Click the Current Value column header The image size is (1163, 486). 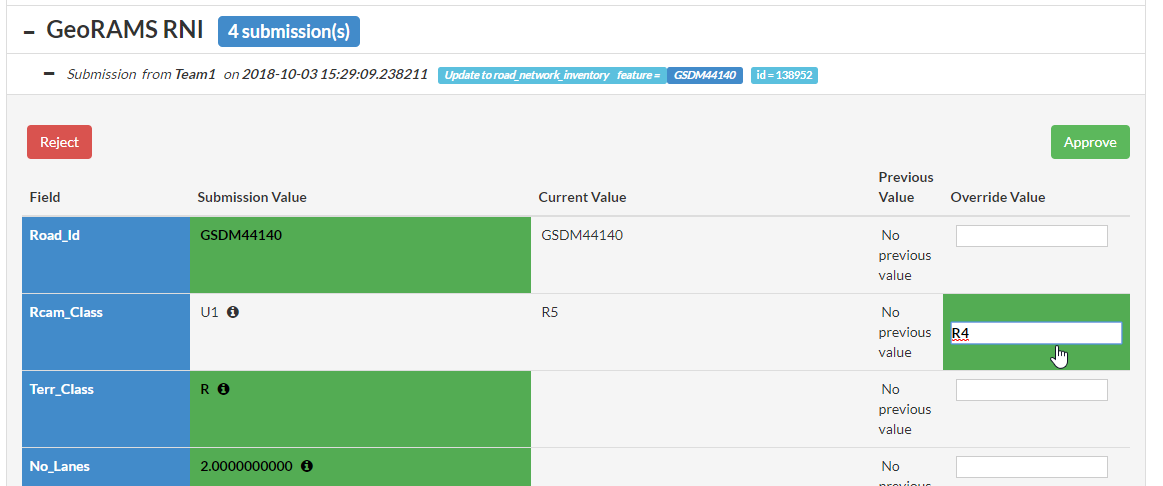click(582, 197)
